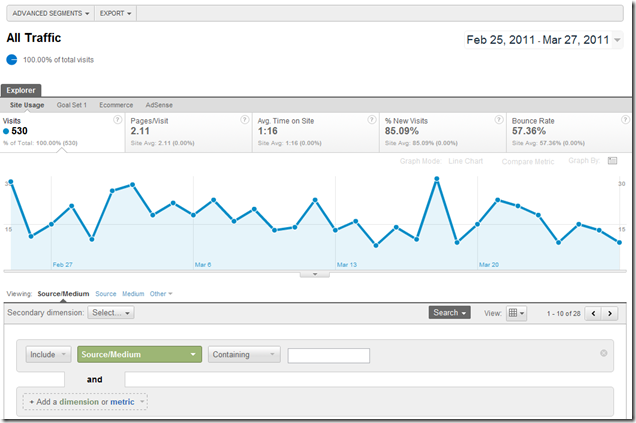Select the Pages/Visit metric tile
The height and width of the screenshot is (423, 636).
(x=189, y=133)
